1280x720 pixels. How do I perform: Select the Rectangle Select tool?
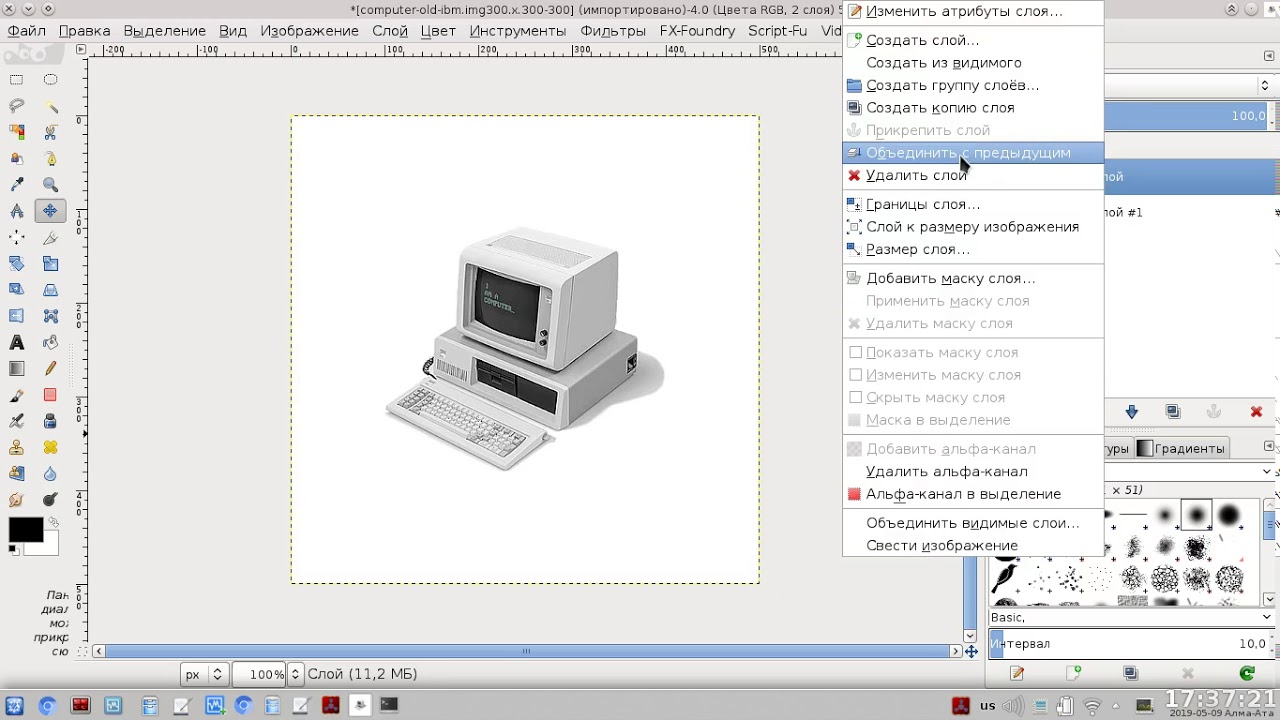[17, 80]
